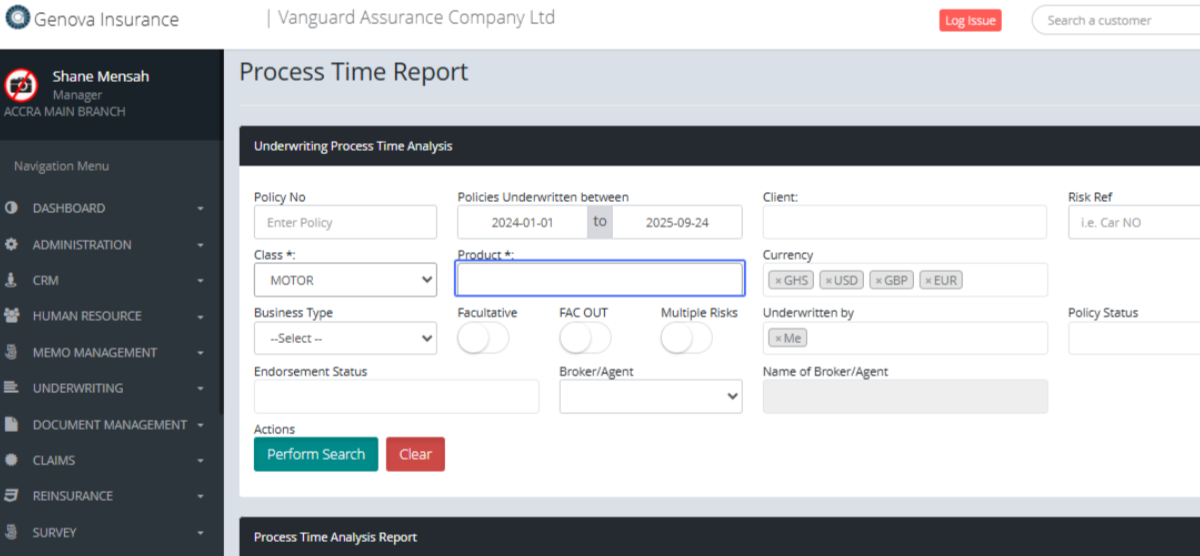Click the red Clear button
The image size is (1200, 556).
415,454
